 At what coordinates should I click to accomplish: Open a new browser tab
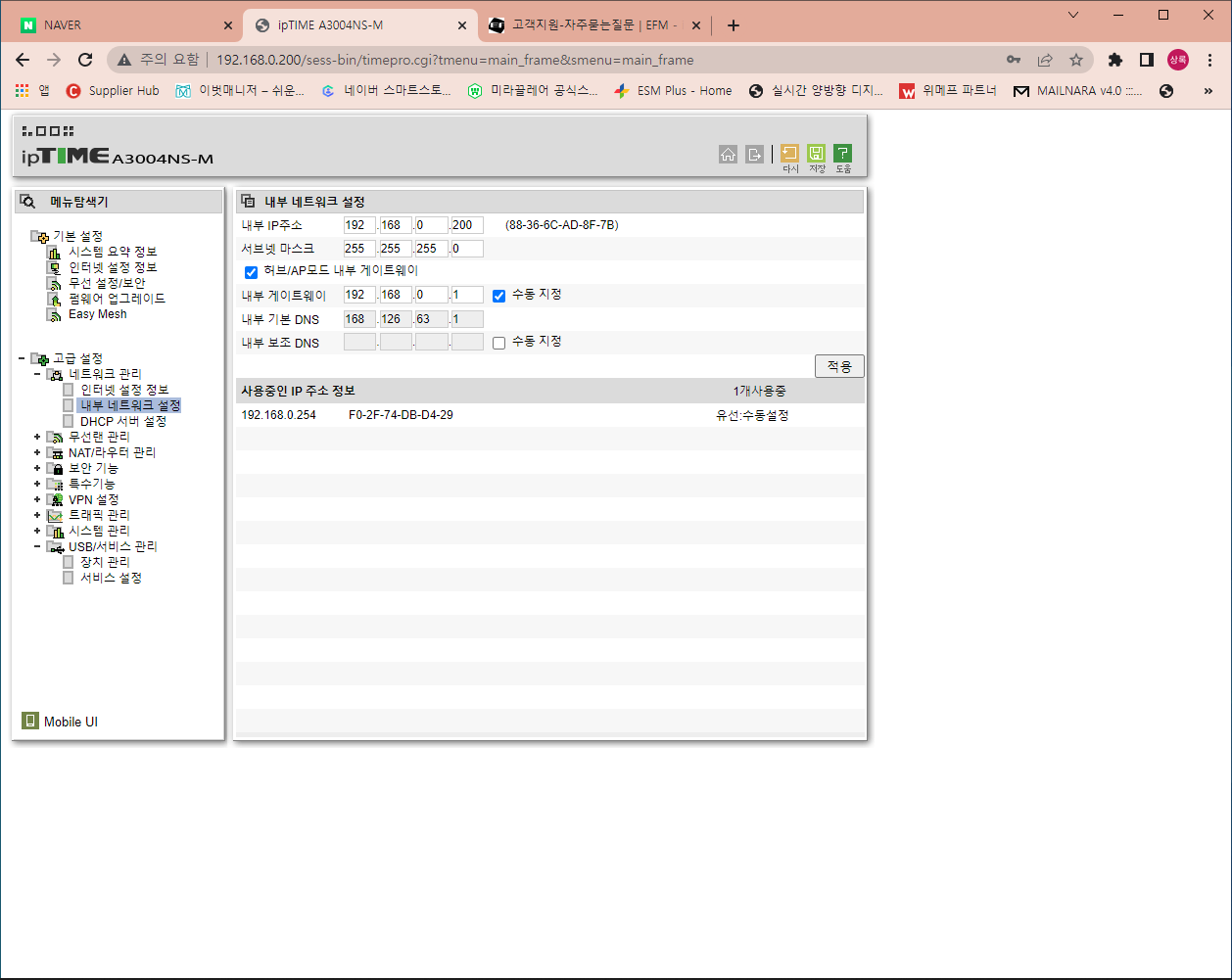coord(734,25)
